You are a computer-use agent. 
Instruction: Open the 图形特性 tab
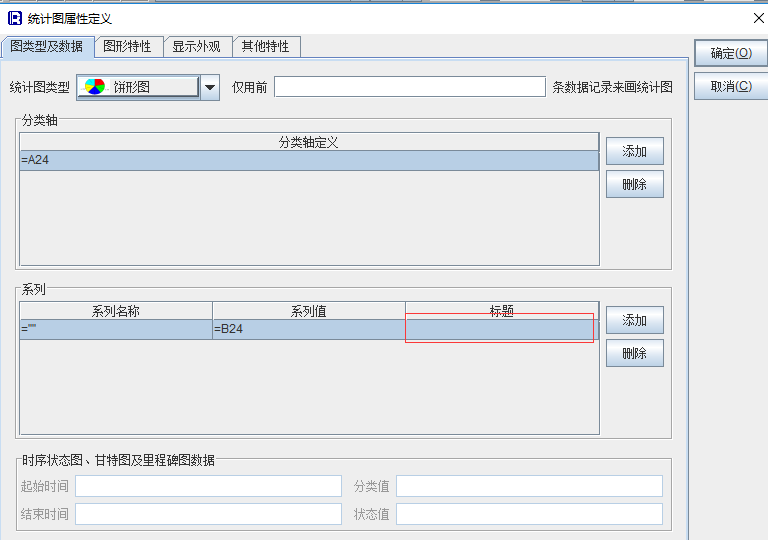coord(128,47)
